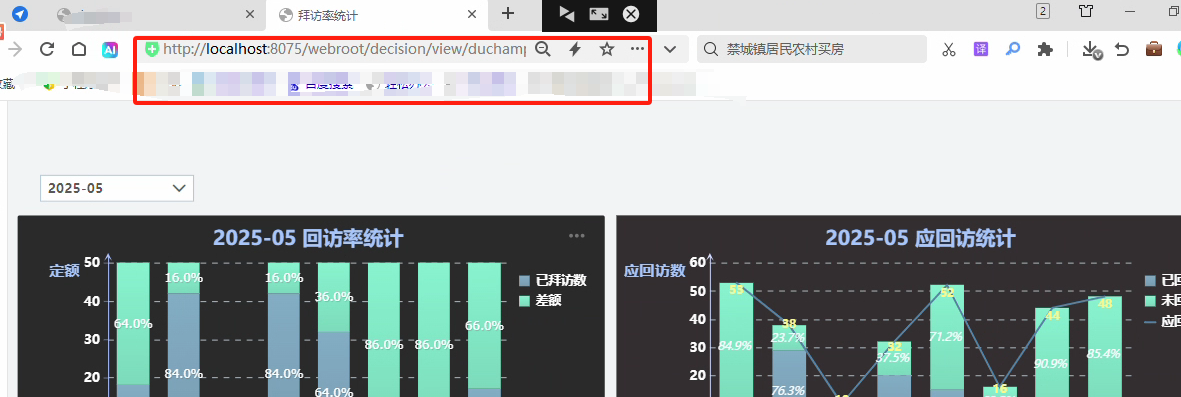Open a new browser tab
This screenshot has width=1181, height=397.
pyautogui.click(x=508, y=14)
